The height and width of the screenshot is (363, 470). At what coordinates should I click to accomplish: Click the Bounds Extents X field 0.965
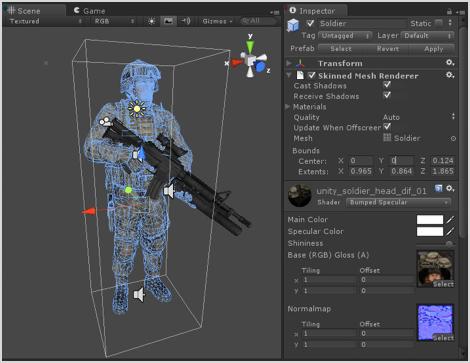[361, 171]
